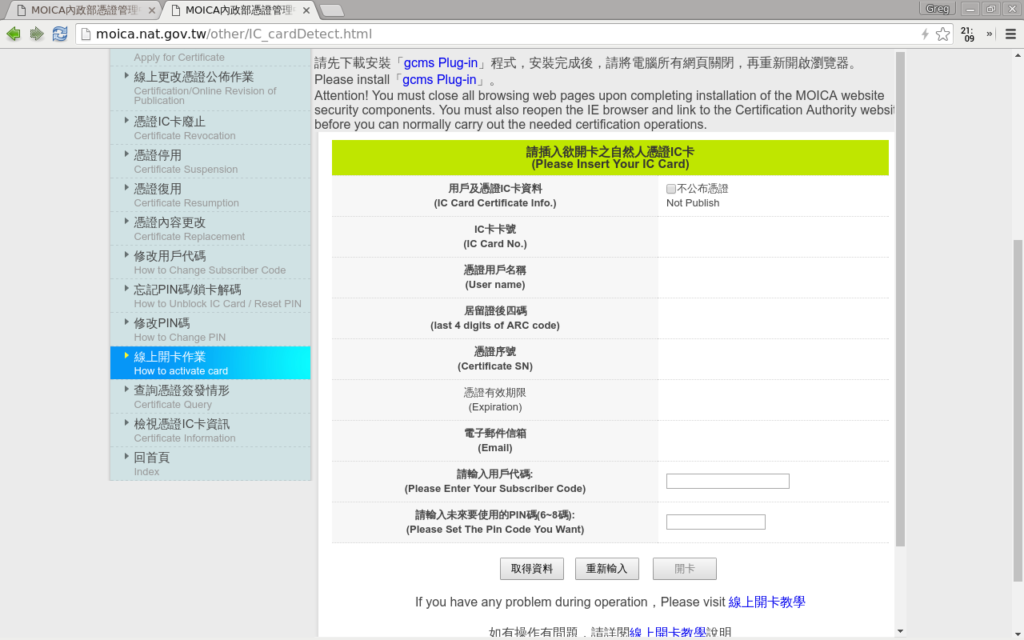Click the last 4 digits of ARC code label
1024x640 pixels.
[495, 325]
